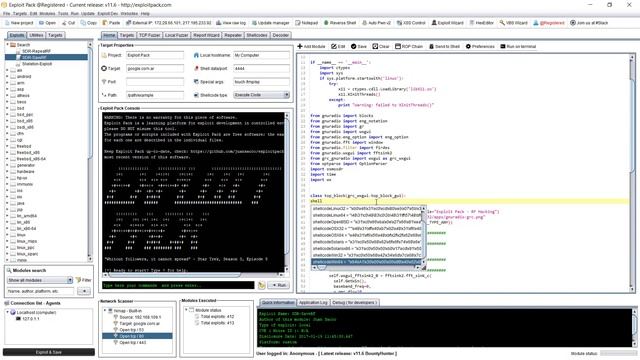
Task: Collapse the Nmap - Built-in node
Action: click(x=105, y=311)
